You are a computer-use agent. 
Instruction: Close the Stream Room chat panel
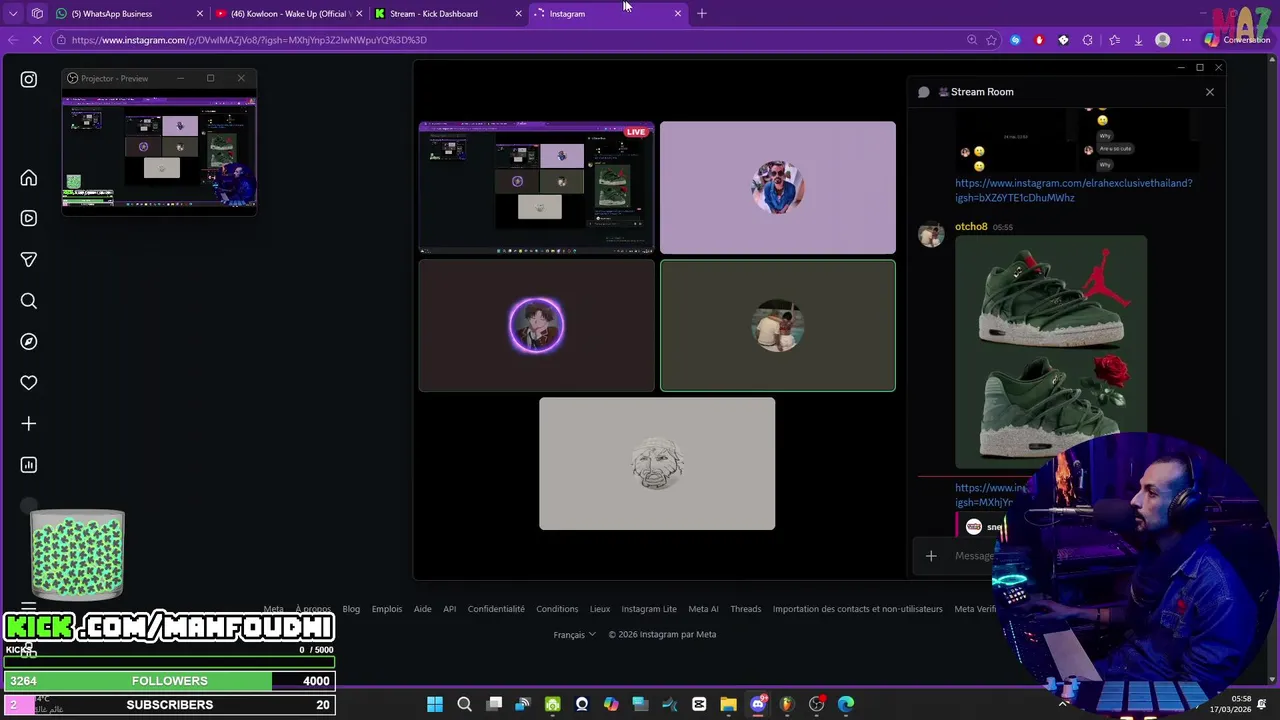1210,92
